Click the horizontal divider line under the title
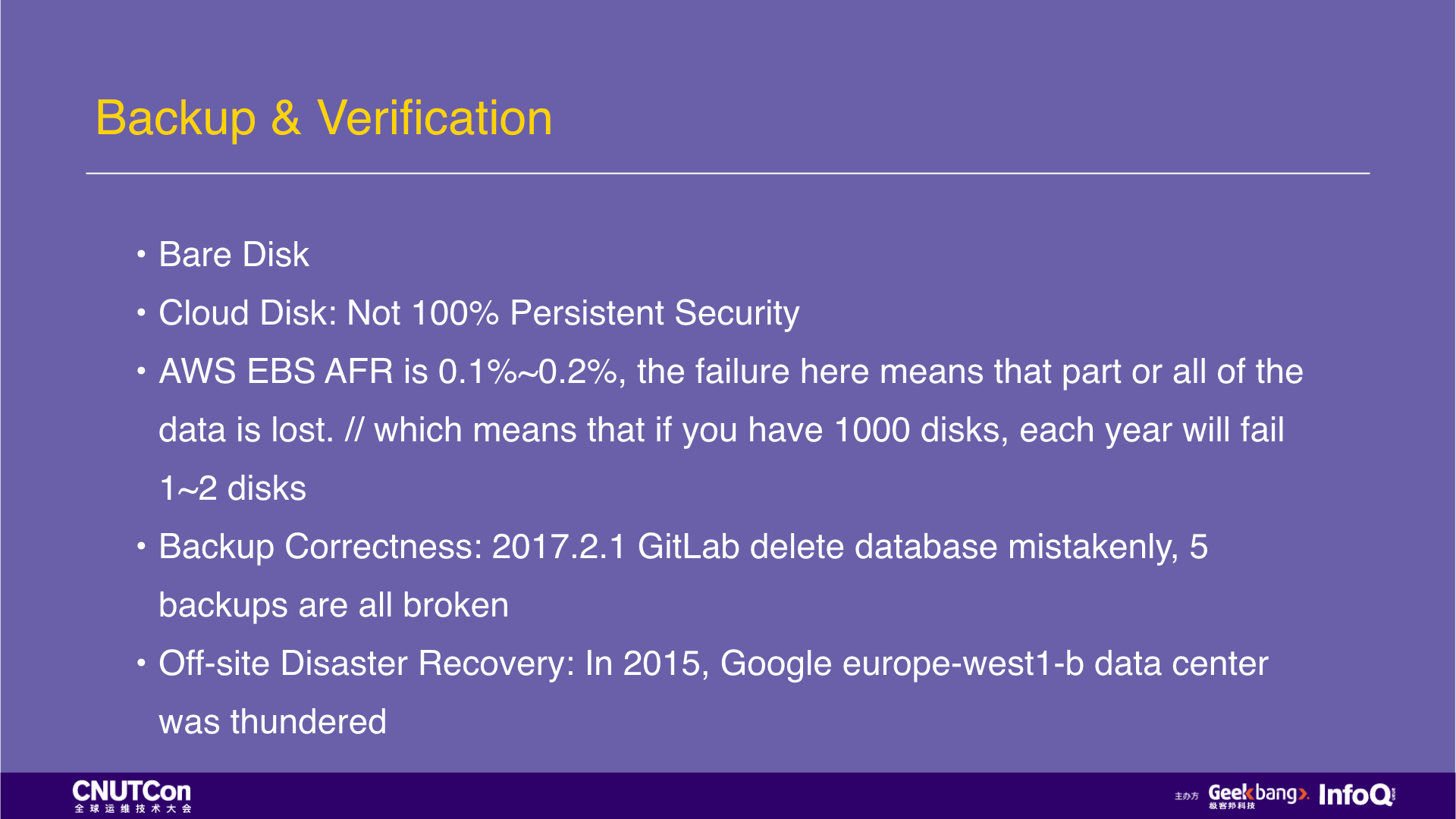This screenshot has width=1456, height=819. 728,174
